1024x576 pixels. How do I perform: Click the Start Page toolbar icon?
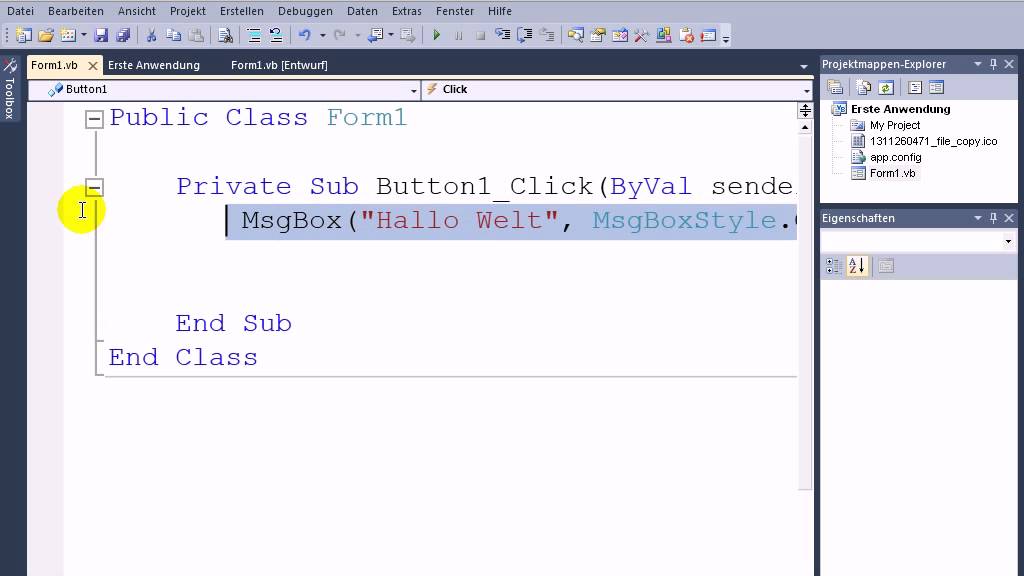(x=708, y=35)
